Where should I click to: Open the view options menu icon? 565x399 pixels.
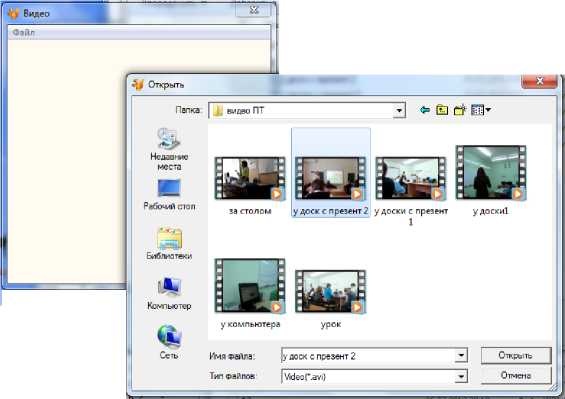click(481, 110)
